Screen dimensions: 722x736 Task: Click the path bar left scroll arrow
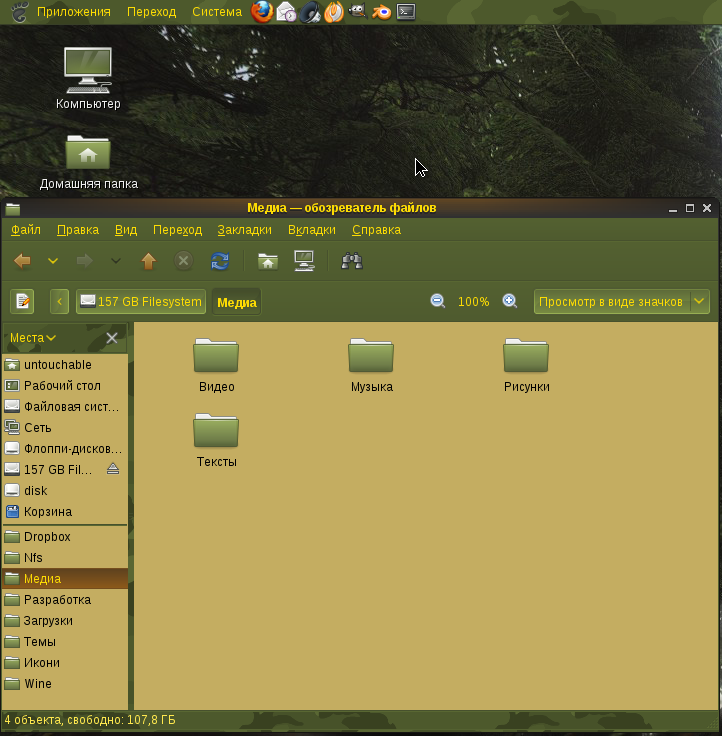click(x=59, y=301)
